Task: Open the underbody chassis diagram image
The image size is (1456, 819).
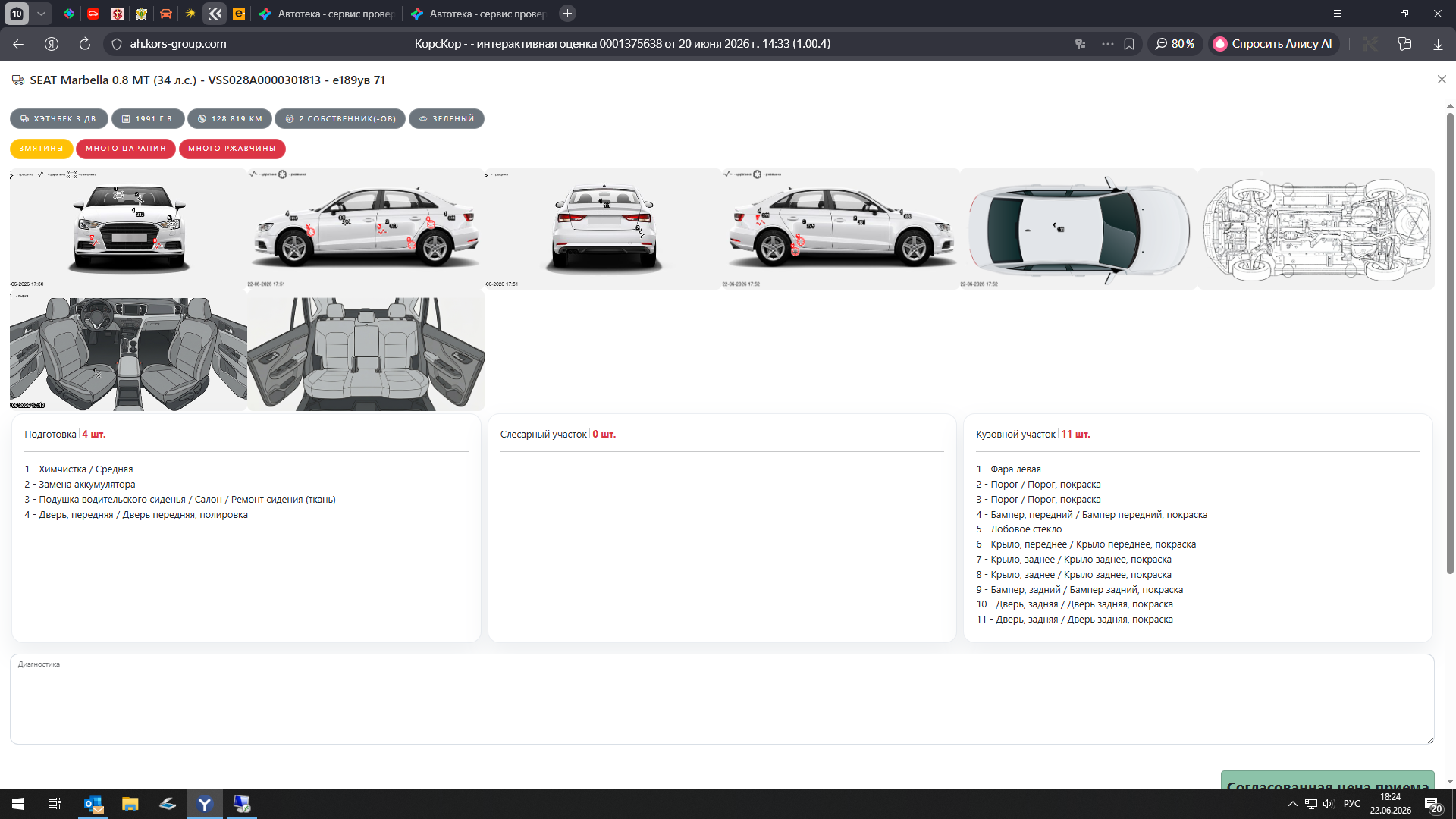Action: 1316,229
